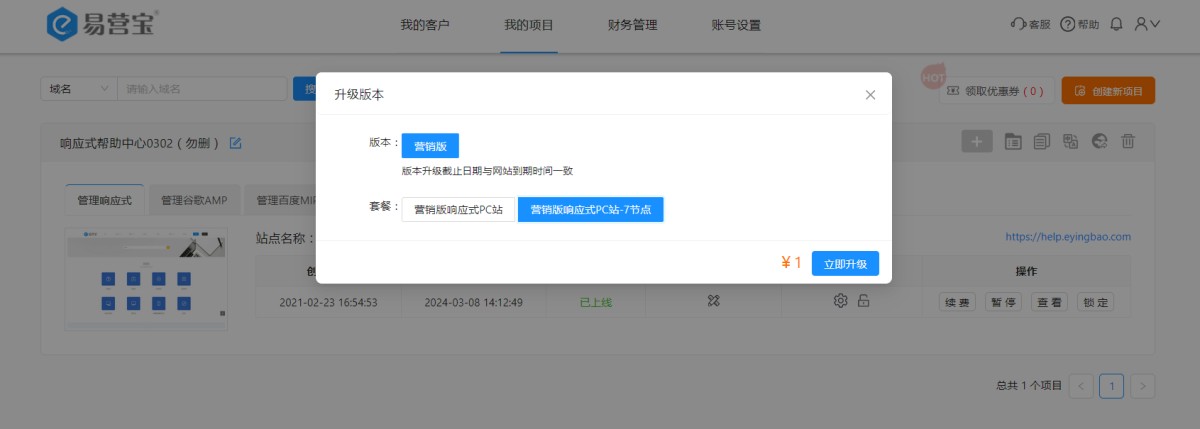
Task: Click the 续费 button
Action: (958, 302)
